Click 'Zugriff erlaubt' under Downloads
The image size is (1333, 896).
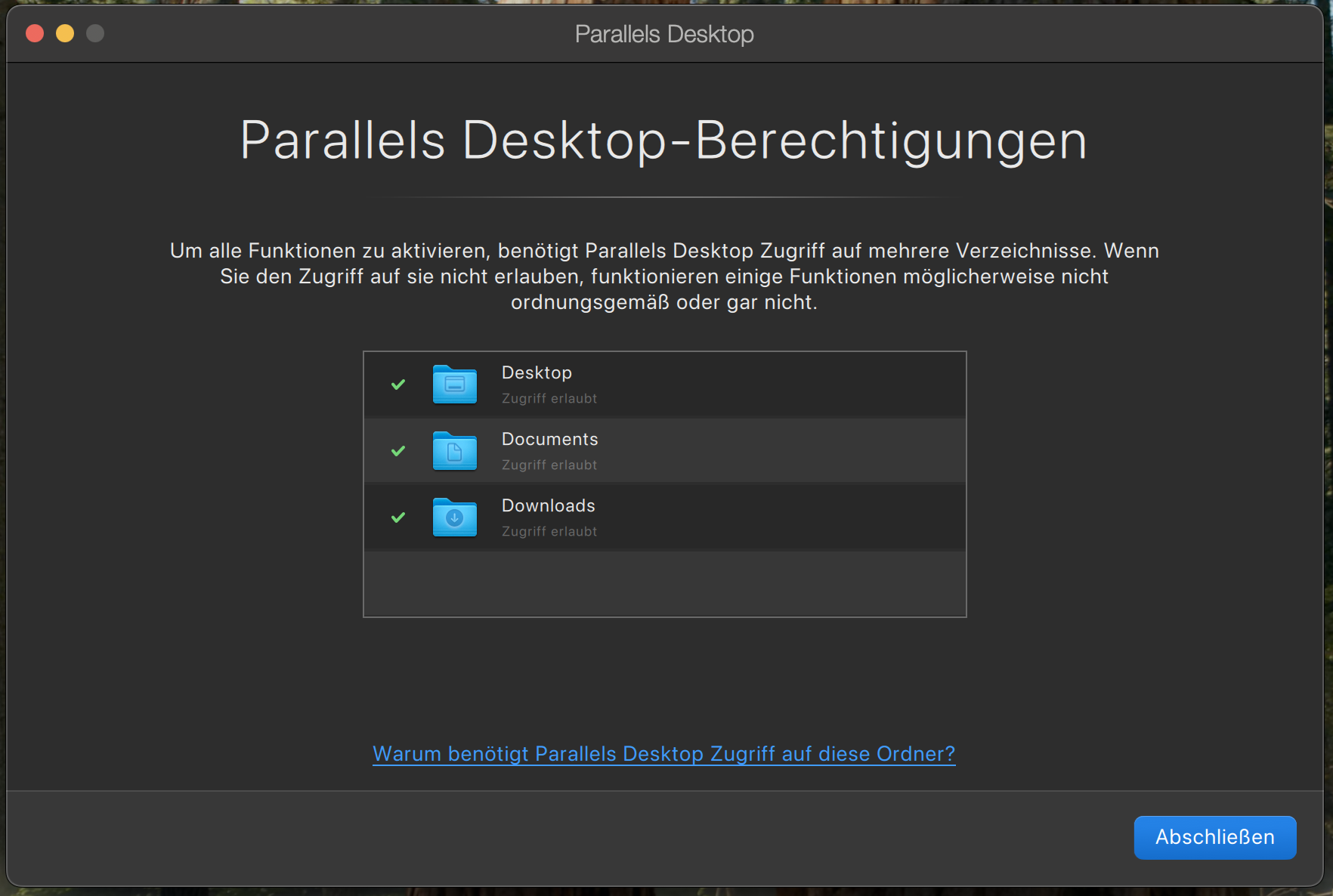click(549, 531)
